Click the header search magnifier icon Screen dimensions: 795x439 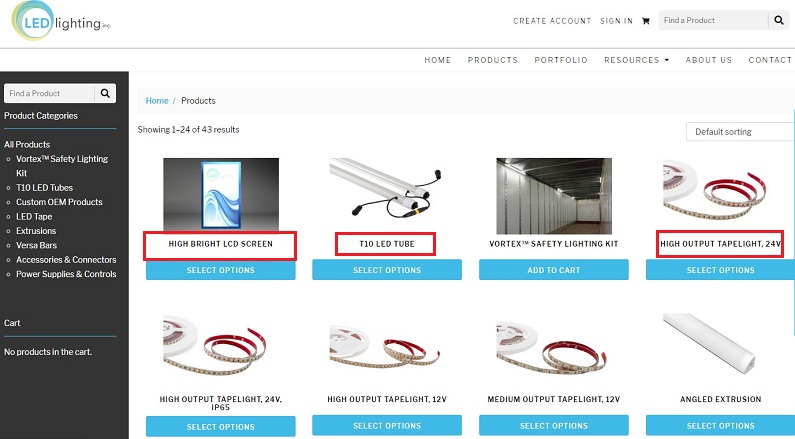pyautogui.click(x=779, y=20)
